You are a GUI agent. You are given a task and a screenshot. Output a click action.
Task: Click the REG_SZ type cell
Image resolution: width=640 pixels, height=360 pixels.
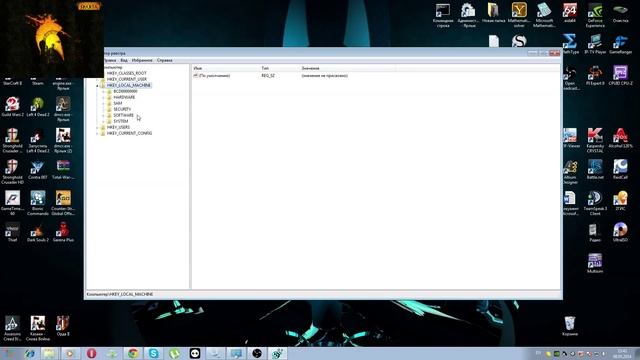268,76
